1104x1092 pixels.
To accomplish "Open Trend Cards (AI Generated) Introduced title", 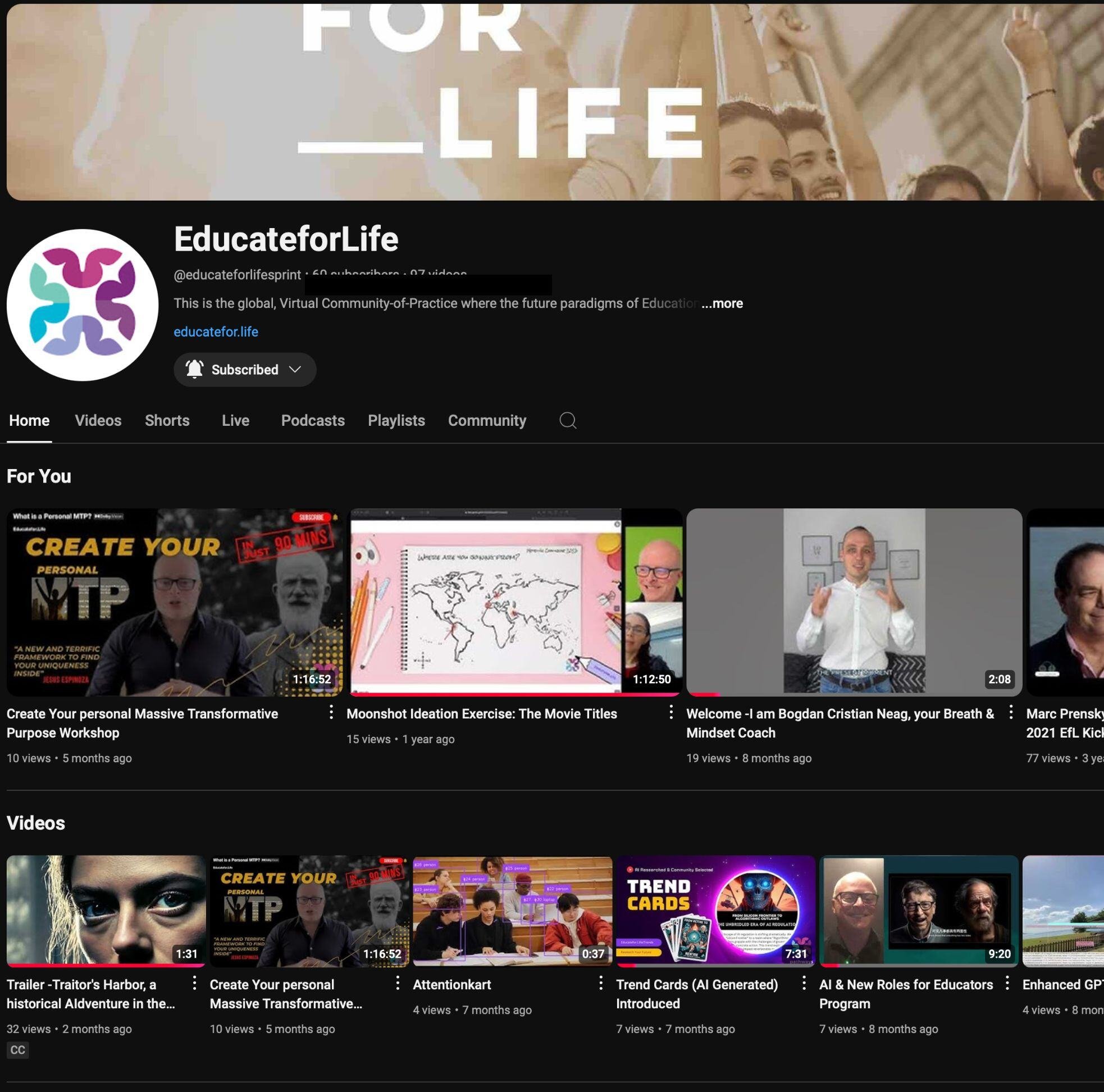I will pyautogui.click(x=697, y=994).
